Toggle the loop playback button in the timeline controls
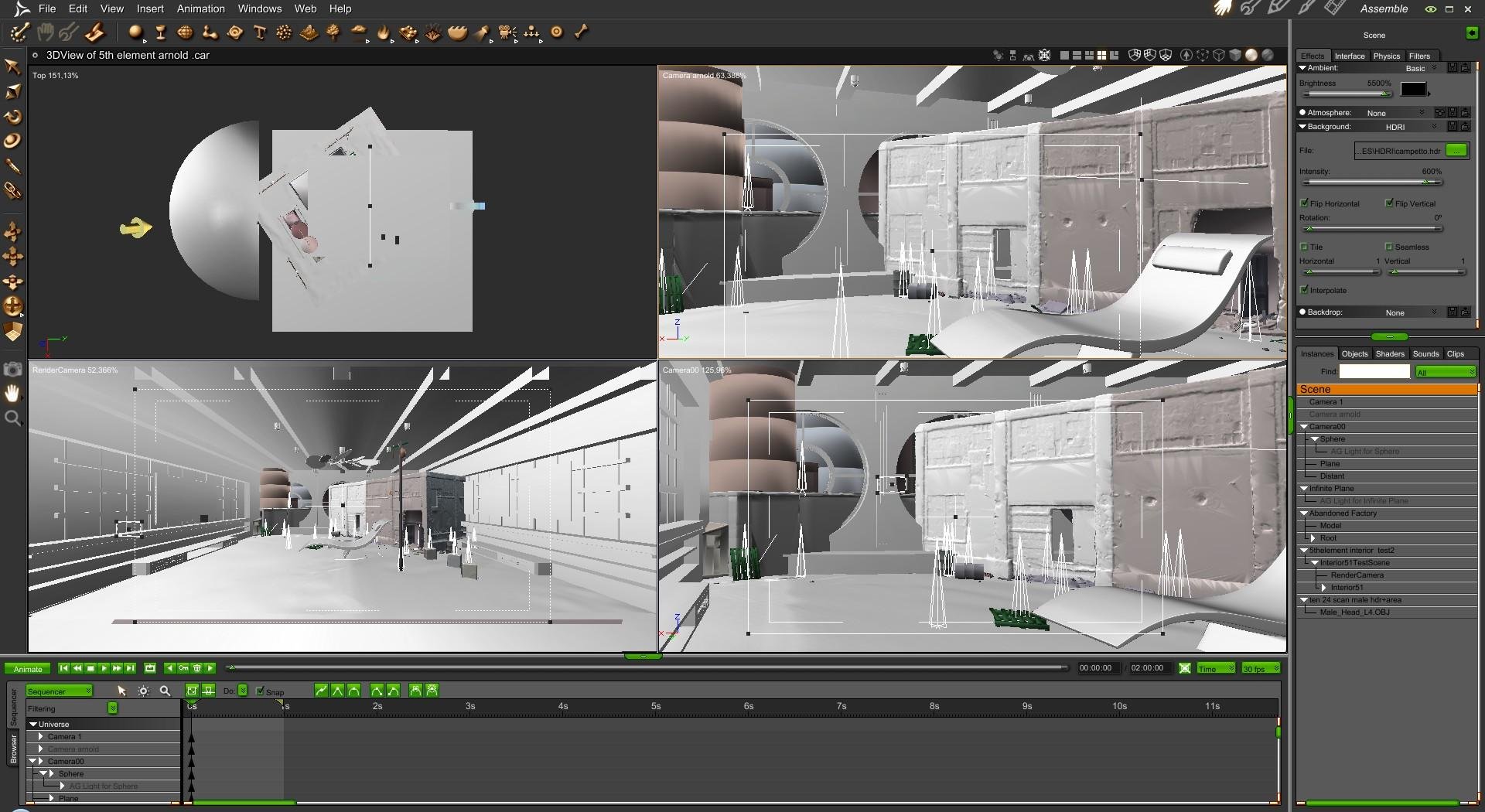1485x812 pixels. click(x=150, y=668)
